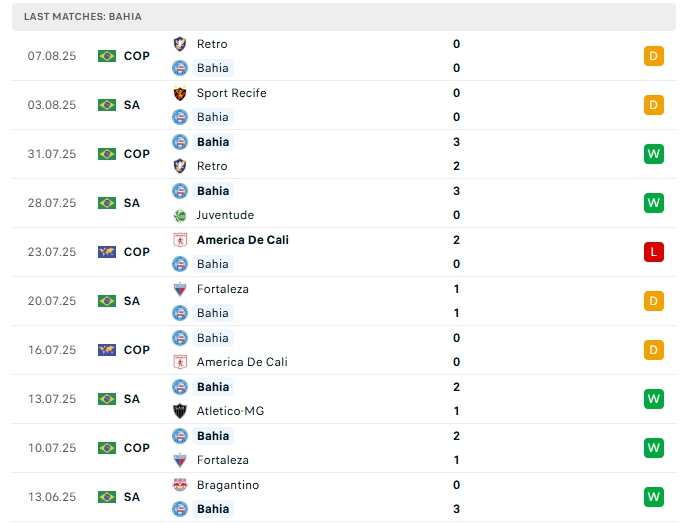
Task: Click Juventude green club crest
Action: tap(180, 215)
